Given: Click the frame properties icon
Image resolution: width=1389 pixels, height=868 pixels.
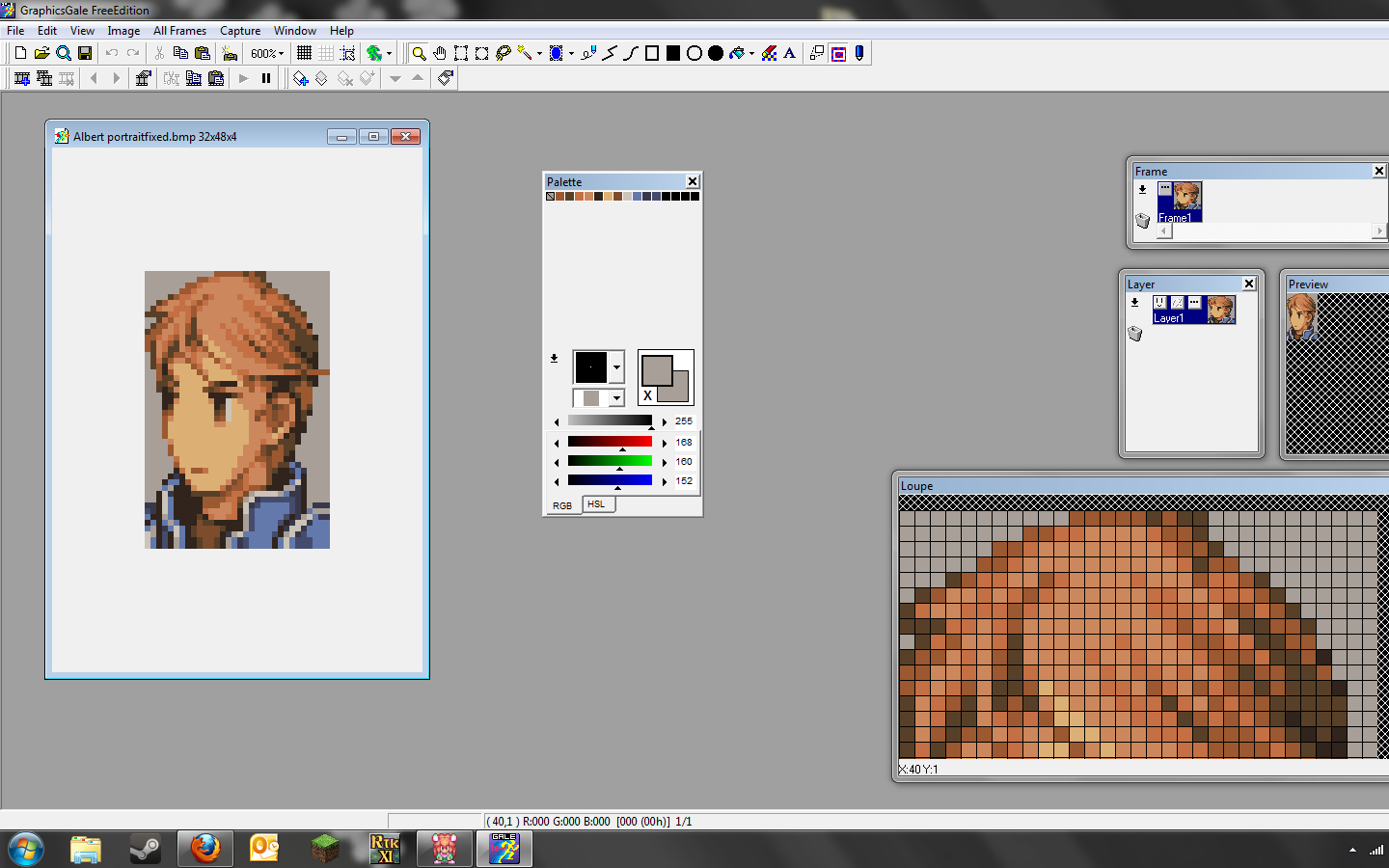Looking at the screenshot, I should tap(144, 78).
